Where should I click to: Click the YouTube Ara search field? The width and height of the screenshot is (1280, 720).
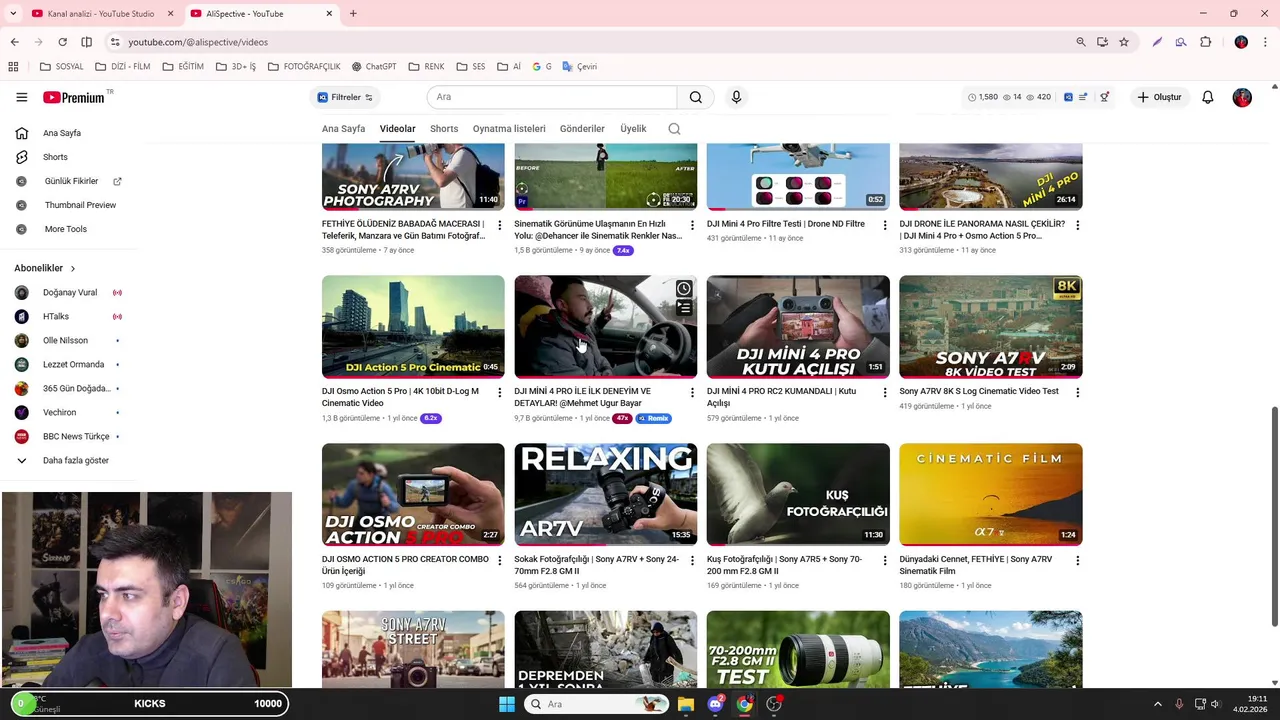pos(552,97)
